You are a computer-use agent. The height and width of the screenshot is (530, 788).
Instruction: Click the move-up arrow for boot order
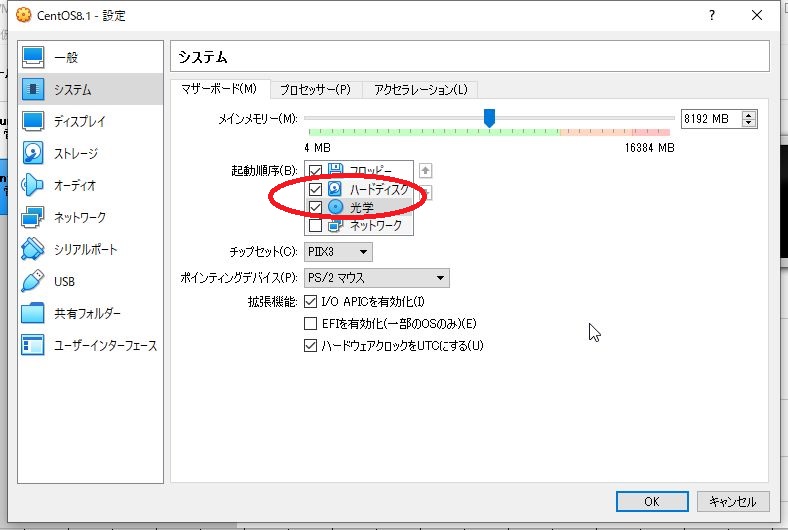[x=425, y=171]
